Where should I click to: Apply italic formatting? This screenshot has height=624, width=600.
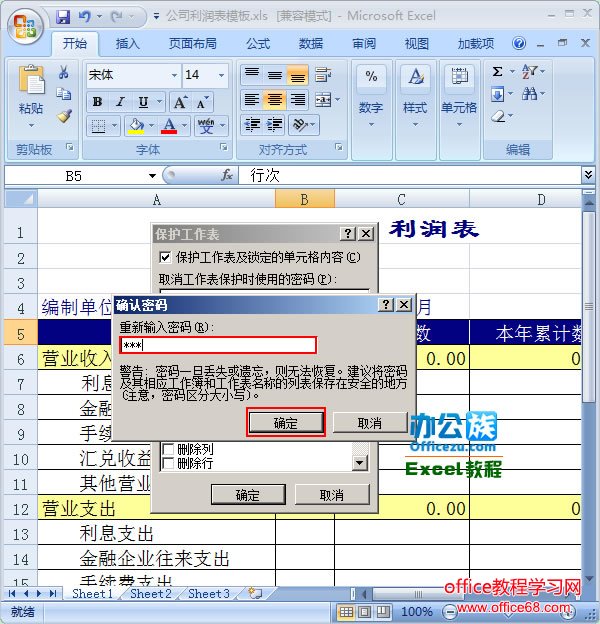tap(120, 102)
